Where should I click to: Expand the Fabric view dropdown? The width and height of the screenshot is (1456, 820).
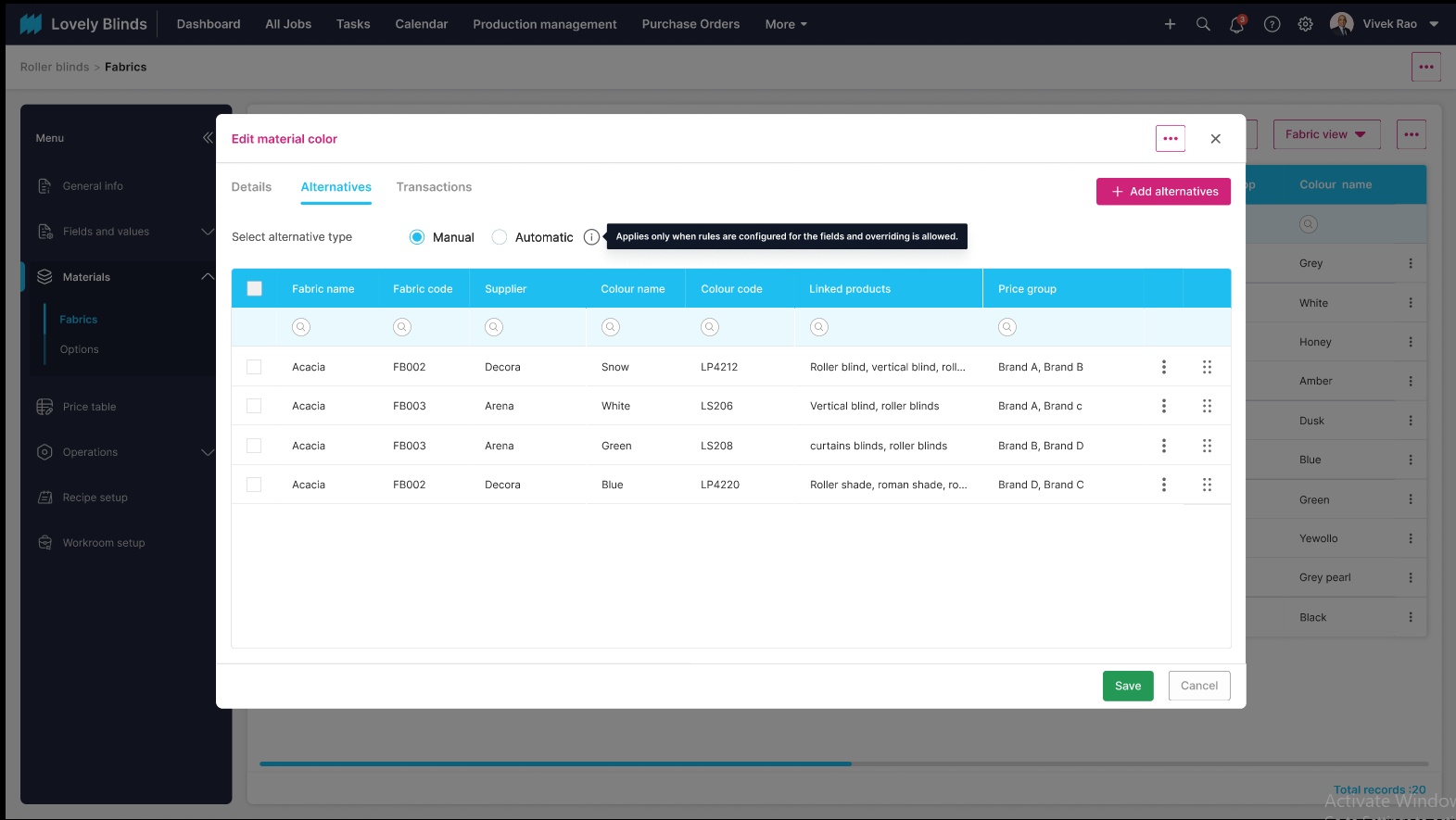coord(1325,134)
